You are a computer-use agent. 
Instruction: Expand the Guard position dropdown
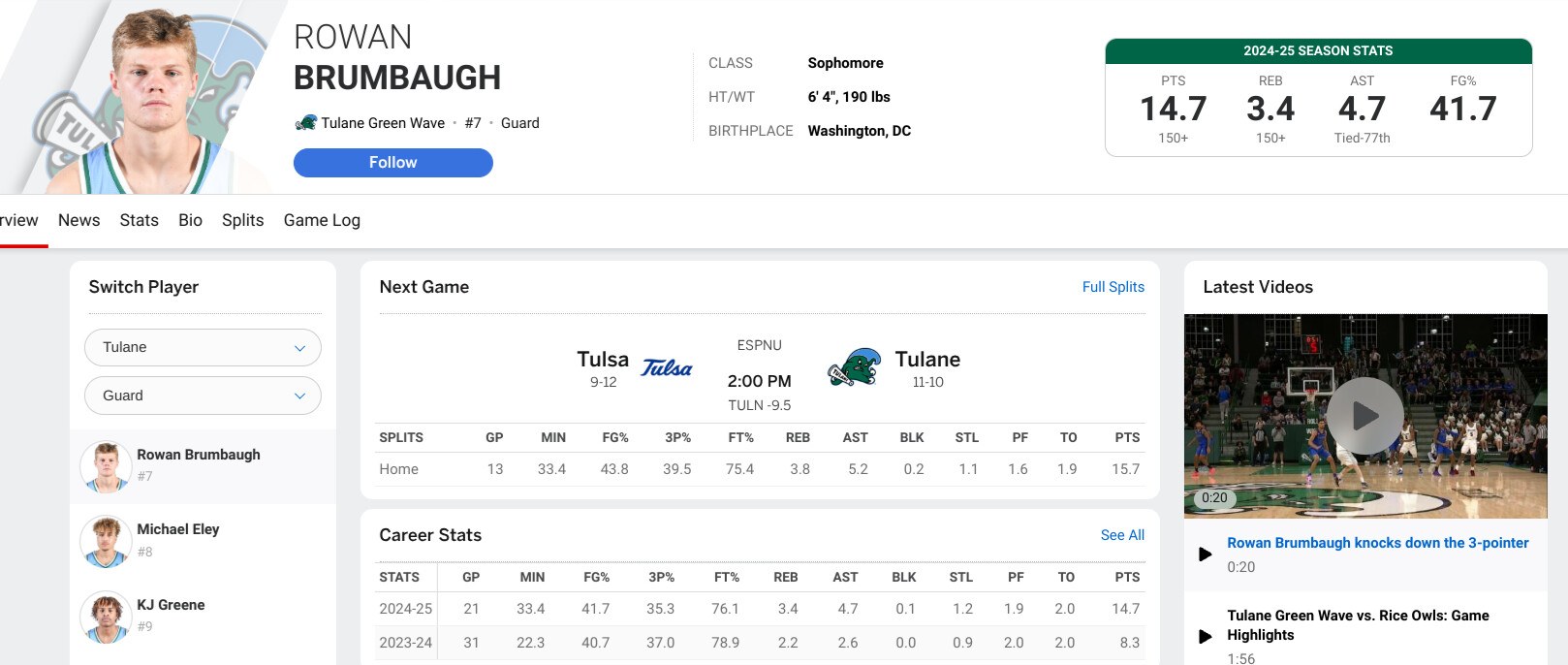point(203,396)
